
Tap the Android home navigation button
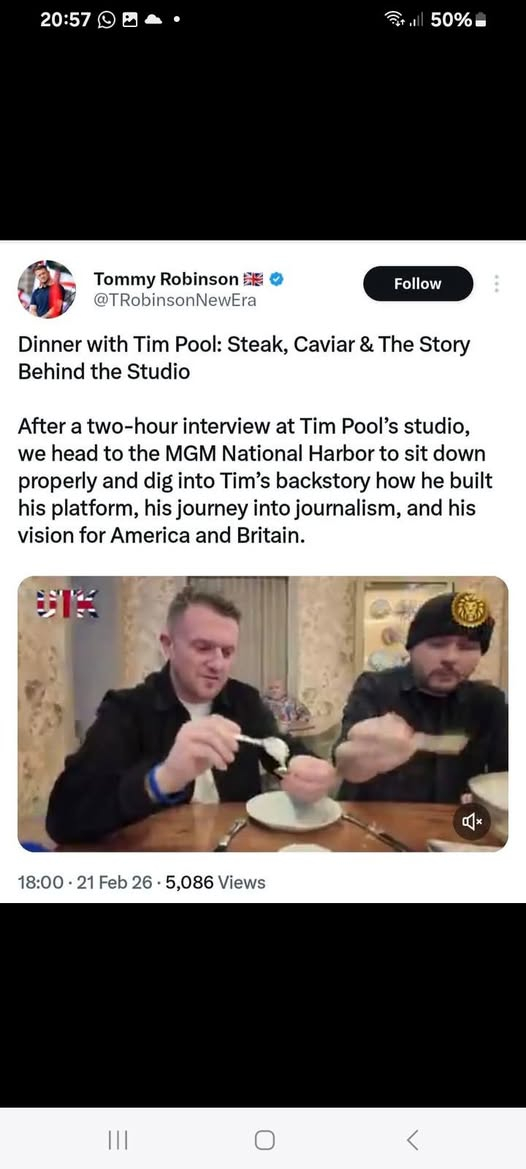pos(264,1139)
